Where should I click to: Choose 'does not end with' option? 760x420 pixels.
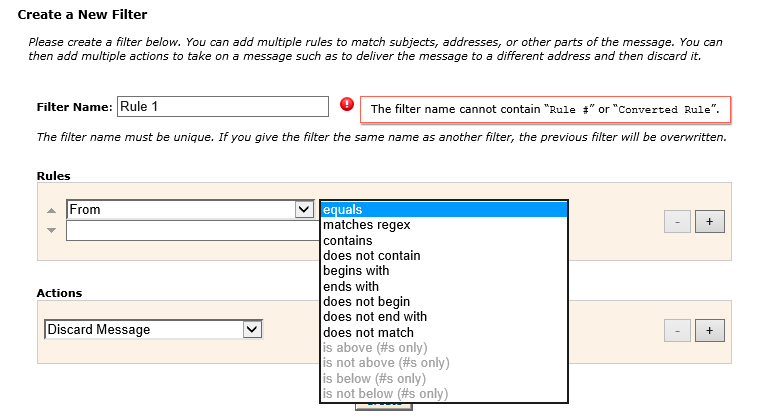(443, 317)
